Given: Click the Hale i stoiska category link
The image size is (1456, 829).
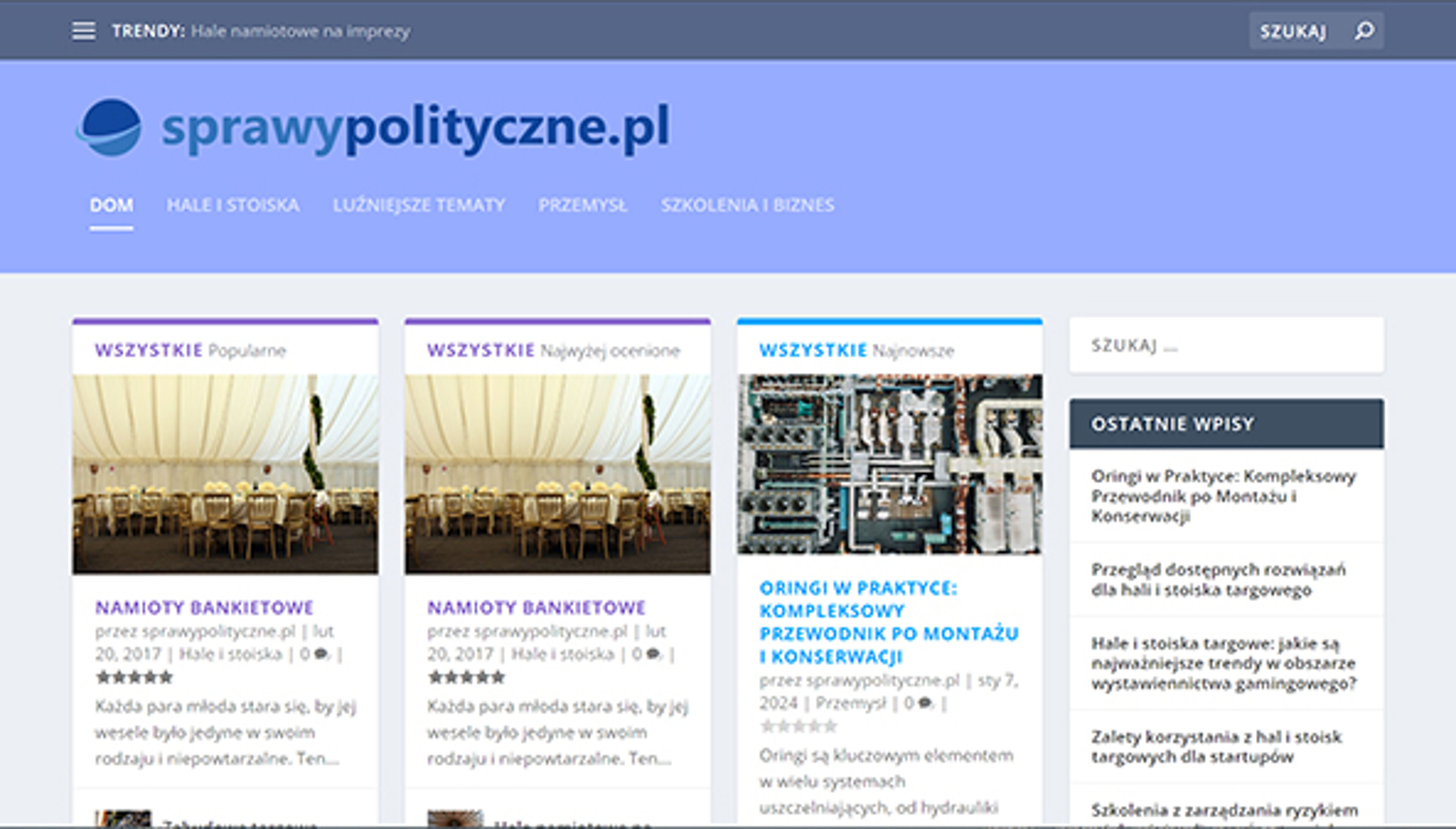Looking at the screenshot, I should click(231, 654).
